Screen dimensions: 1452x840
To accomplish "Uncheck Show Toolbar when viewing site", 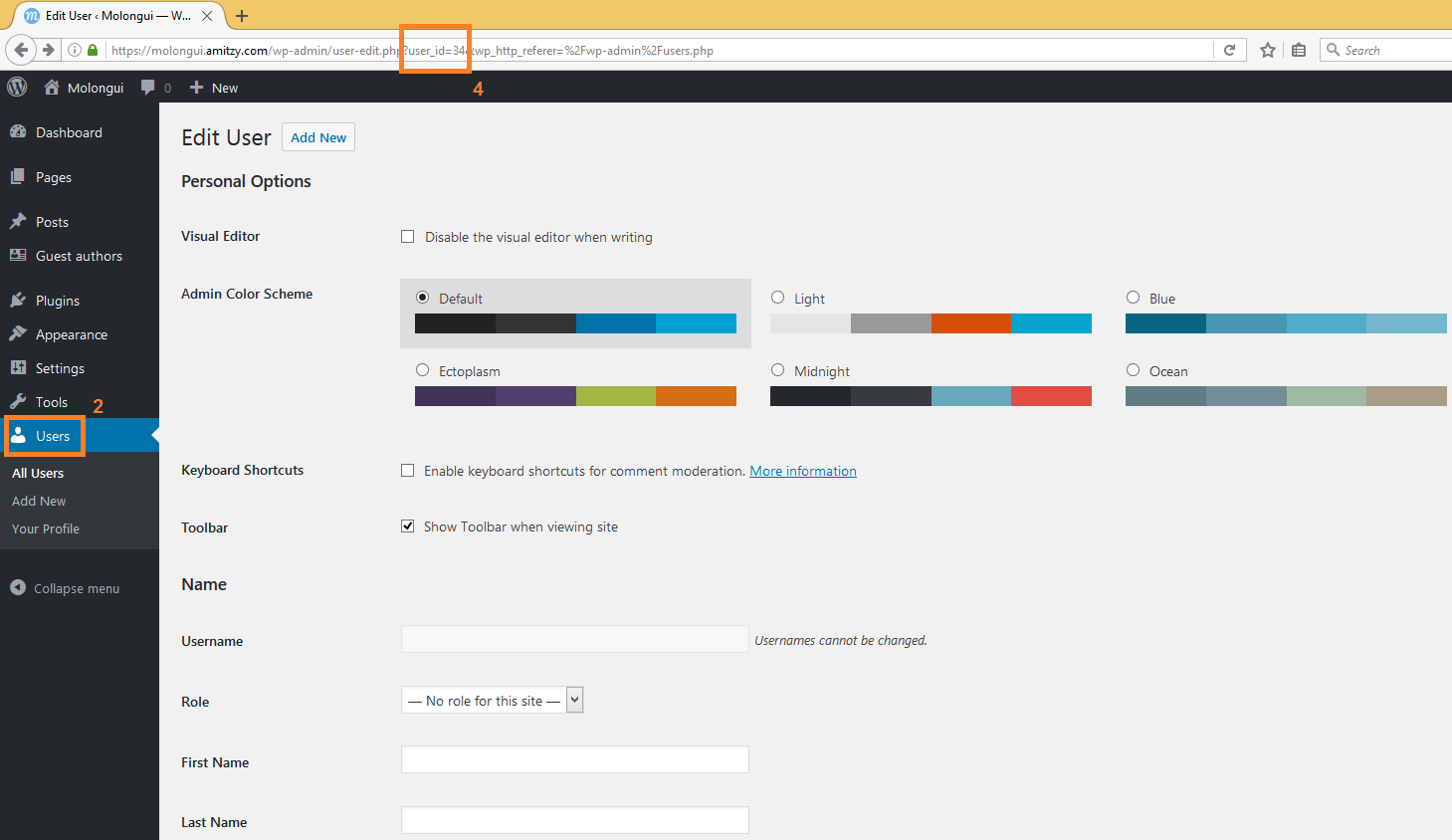I will (407, 525).
